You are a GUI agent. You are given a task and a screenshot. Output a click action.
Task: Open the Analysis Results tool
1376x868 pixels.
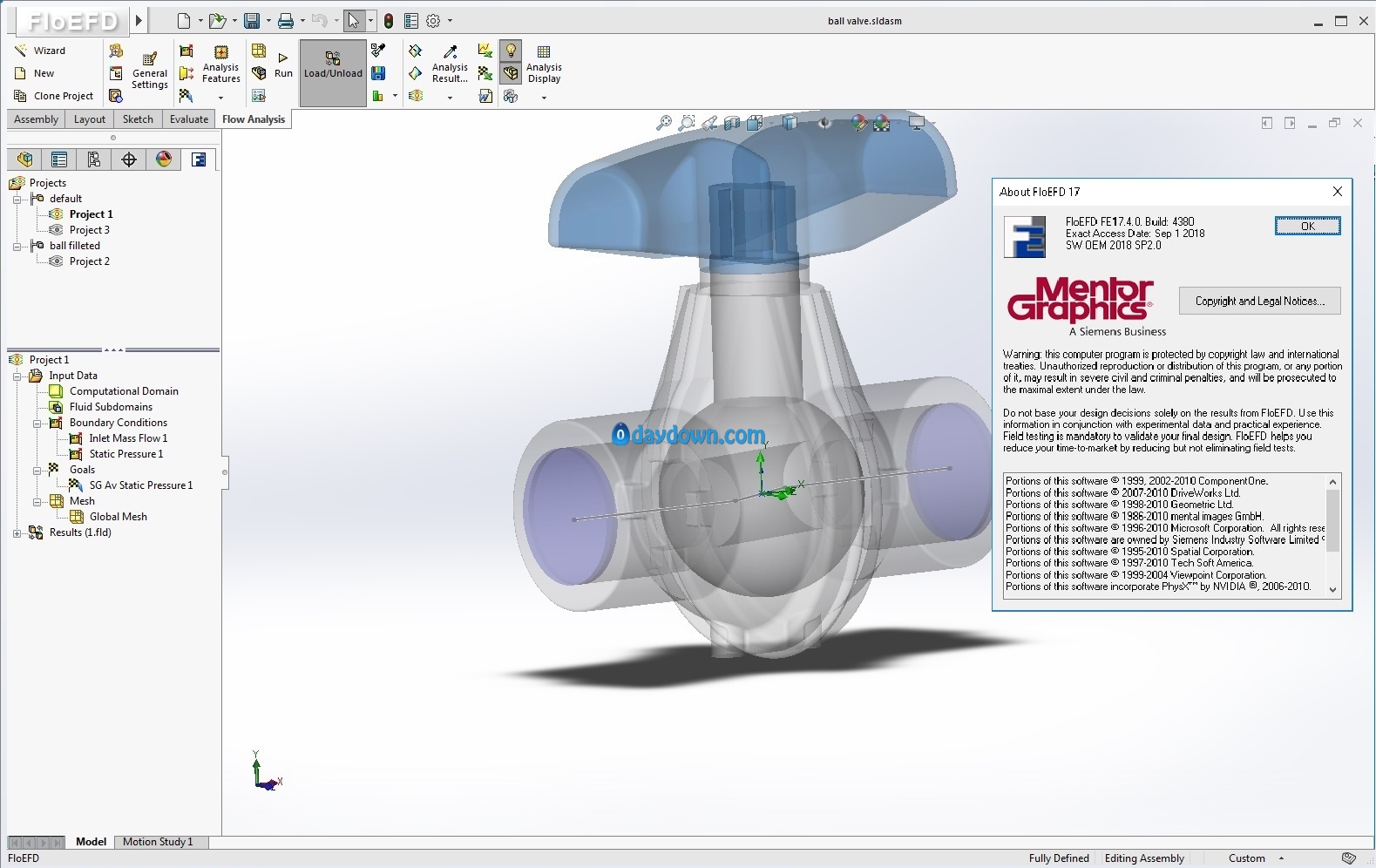point(450,65)
